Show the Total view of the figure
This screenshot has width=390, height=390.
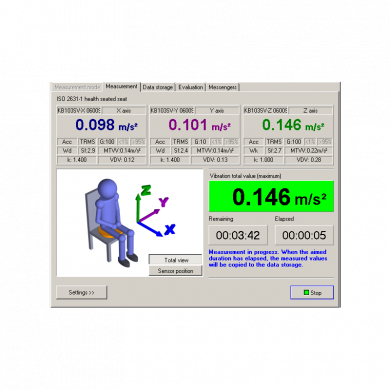pos(176,260)
